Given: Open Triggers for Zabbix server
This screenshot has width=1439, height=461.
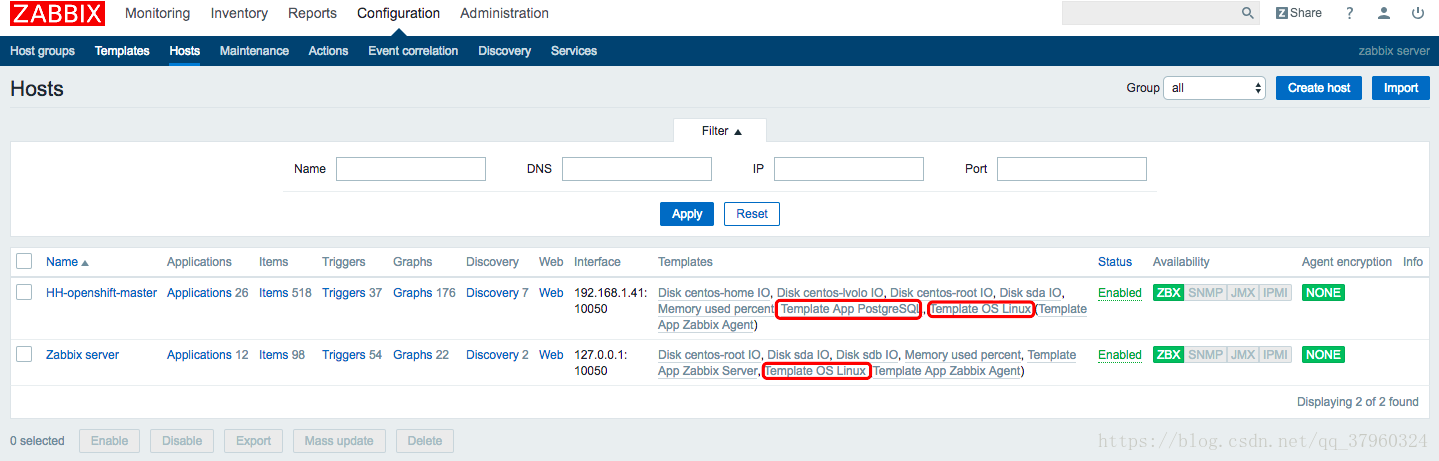Looking at the screenshot, I should tap(343, 355).
